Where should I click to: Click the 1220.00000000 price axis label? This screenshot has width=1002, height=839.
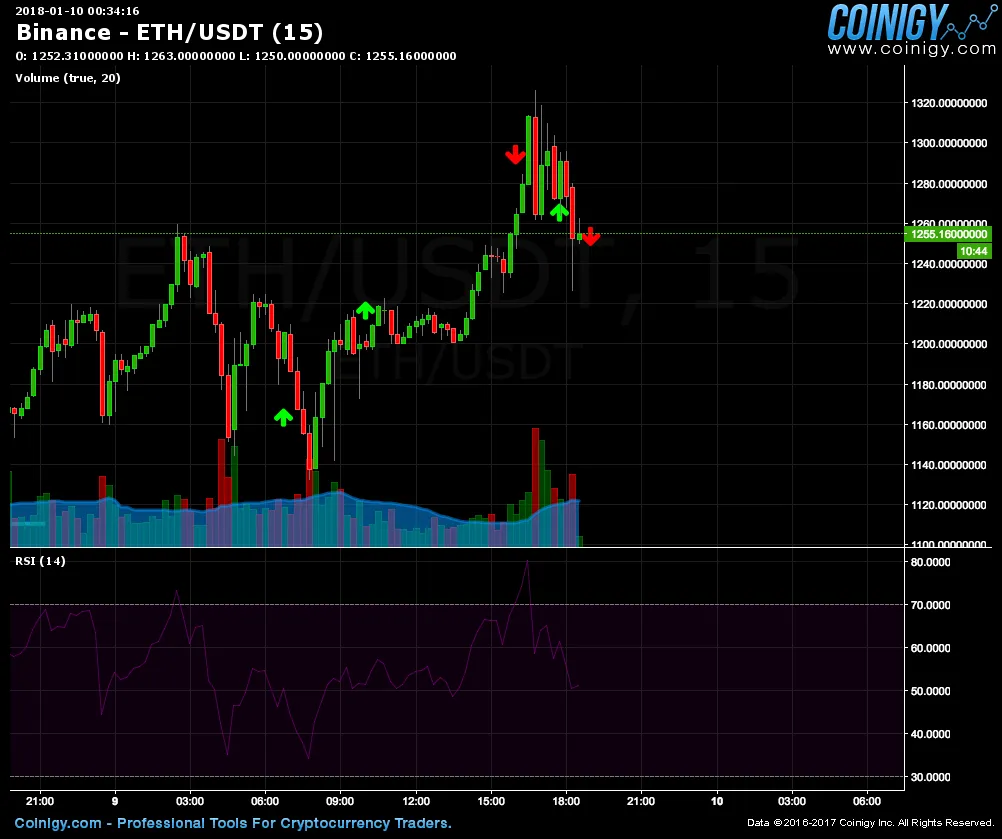tap(949, 304)
